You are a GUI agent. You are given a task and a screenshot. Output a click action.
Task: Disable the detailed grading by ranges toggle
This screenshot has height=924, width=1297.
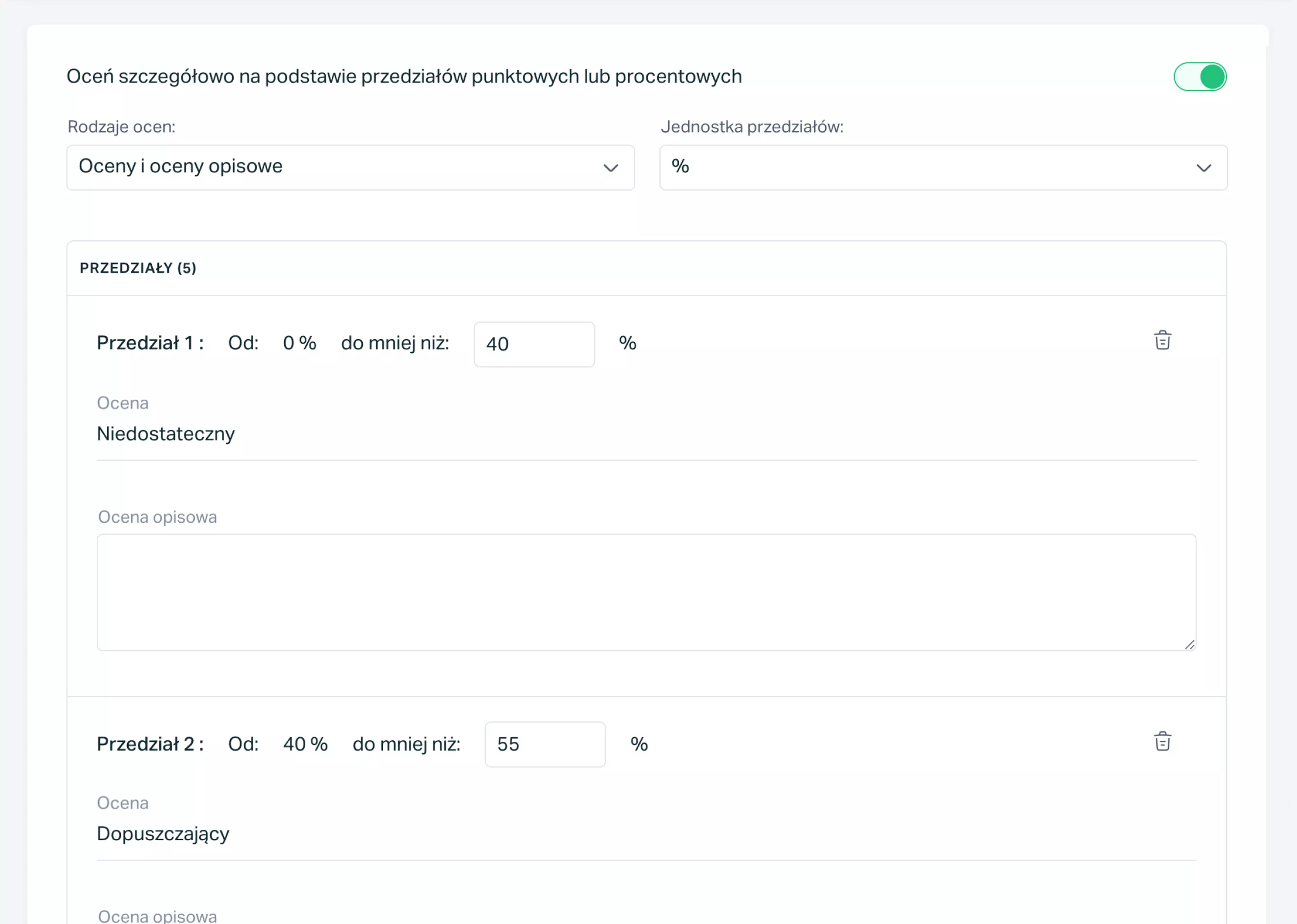1200,77
